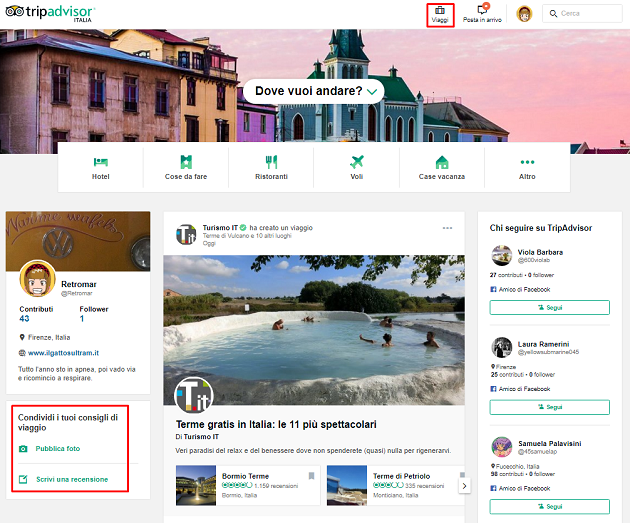Screen dimensions: 630x523
Task: Click Facebook icon under Laura Ramerini
Action: tap(493, 389)
